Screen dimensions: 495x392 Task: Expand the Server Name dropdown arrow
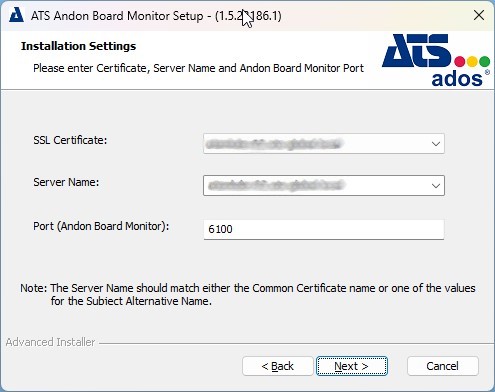435,185
